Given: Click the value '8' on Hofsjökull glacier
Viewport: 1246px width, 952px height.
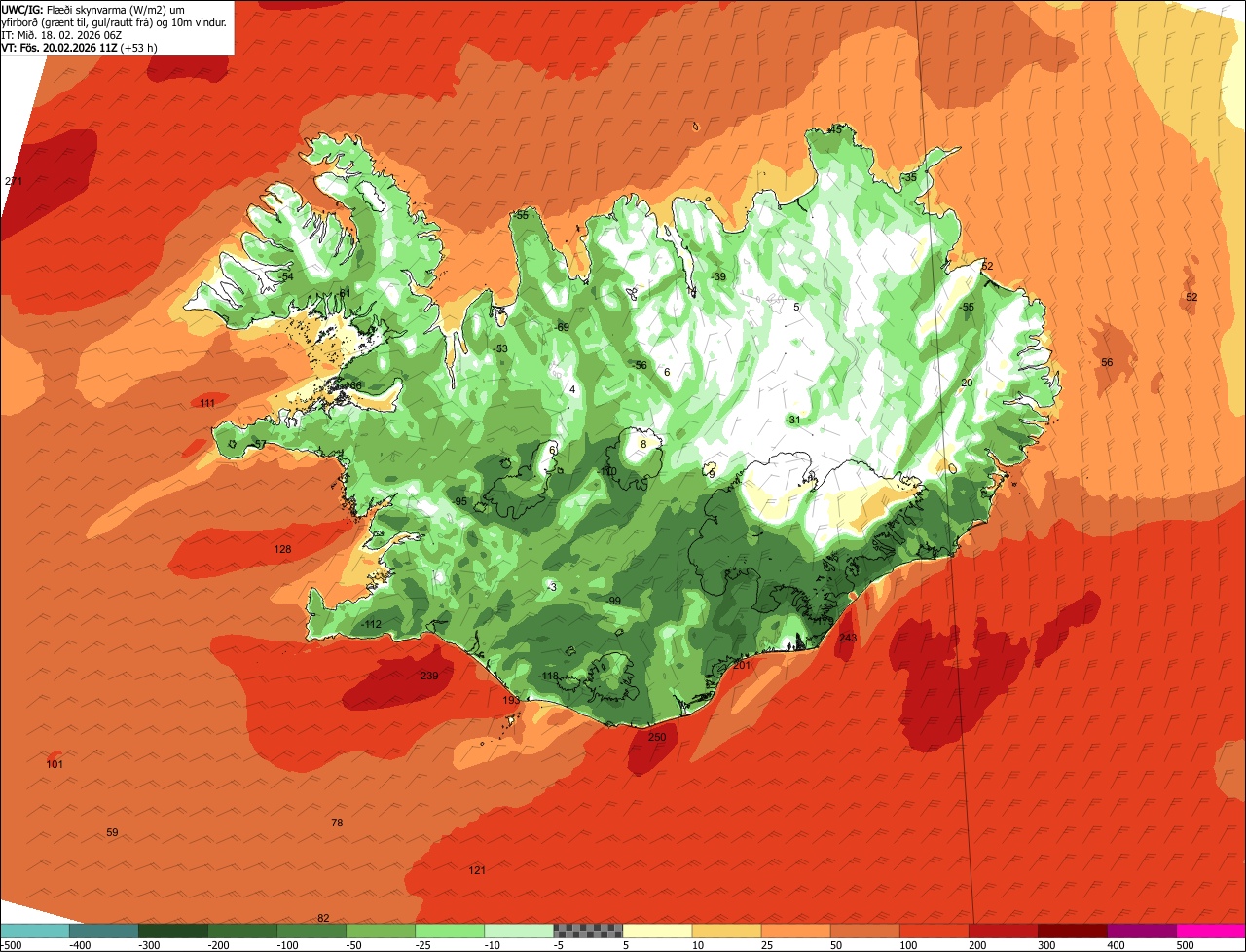Looking at the screenshot, I should 643,444.
